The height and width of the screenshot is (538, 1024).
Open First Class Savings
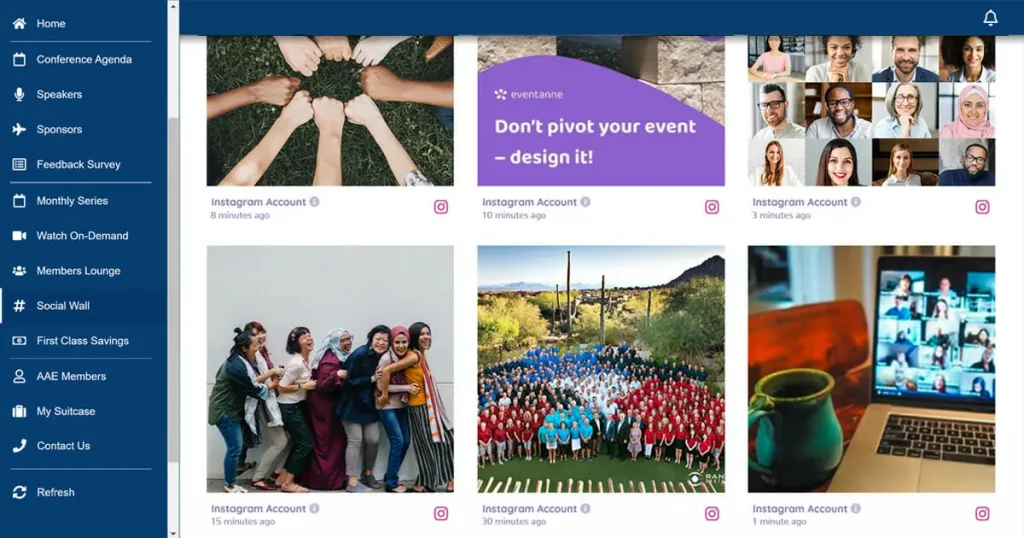point(82,341)
